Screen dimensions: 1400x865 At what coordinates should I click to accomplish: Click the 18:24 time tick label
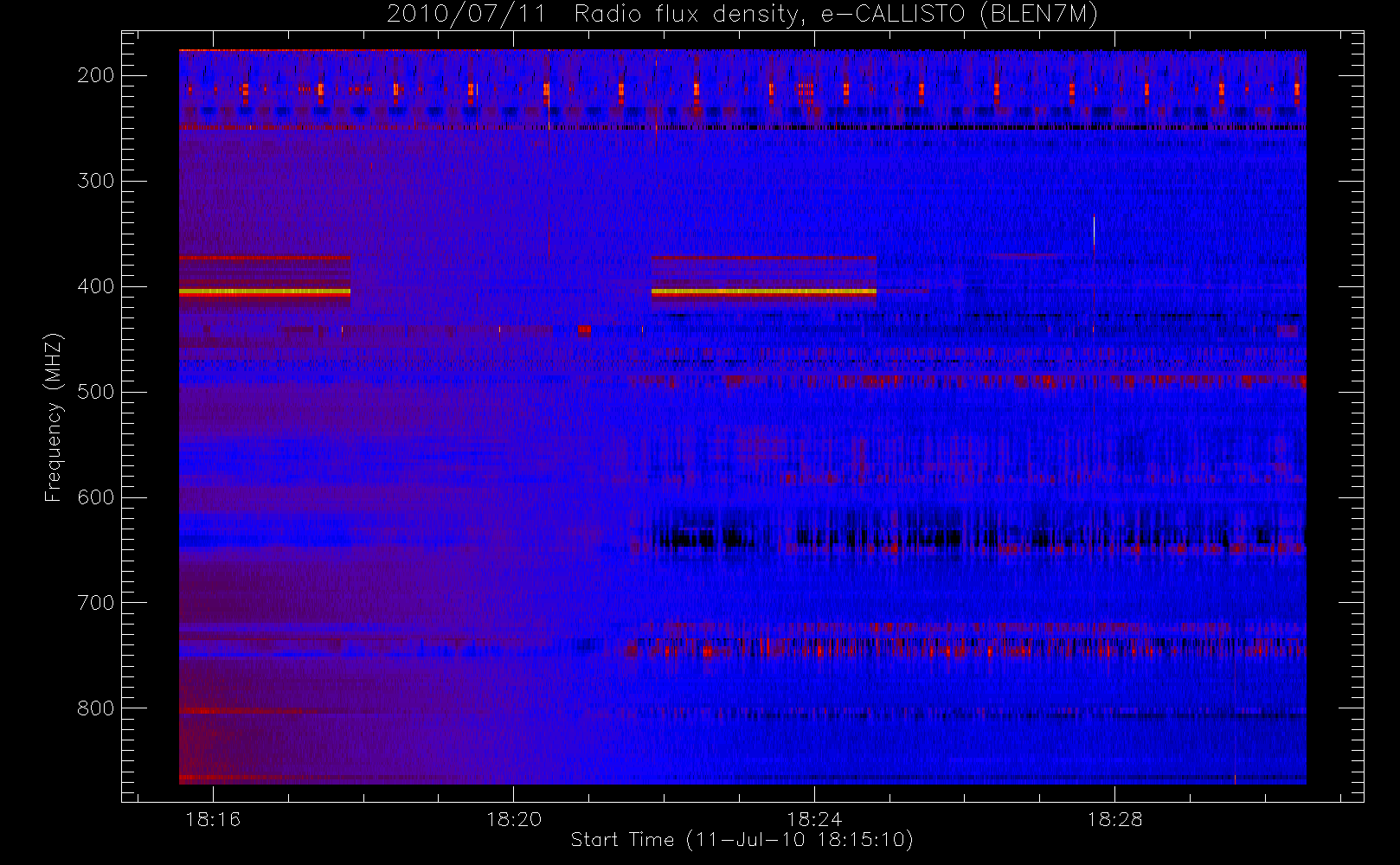tap(814, 819)
